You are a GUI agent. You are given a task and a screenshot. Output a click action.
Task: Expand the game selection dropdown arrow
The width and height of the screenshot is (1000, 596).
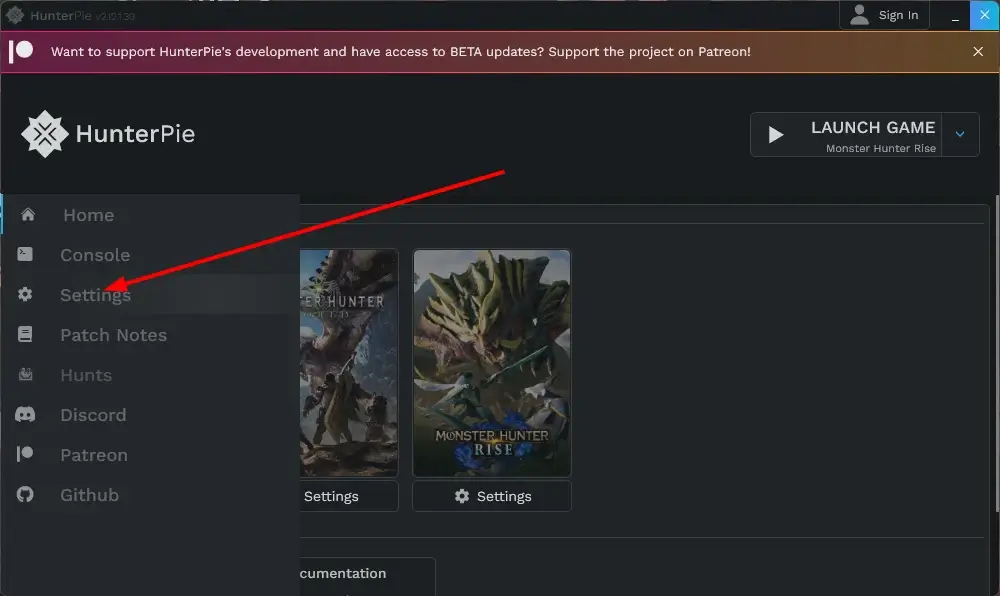click(x=960, y=134)
